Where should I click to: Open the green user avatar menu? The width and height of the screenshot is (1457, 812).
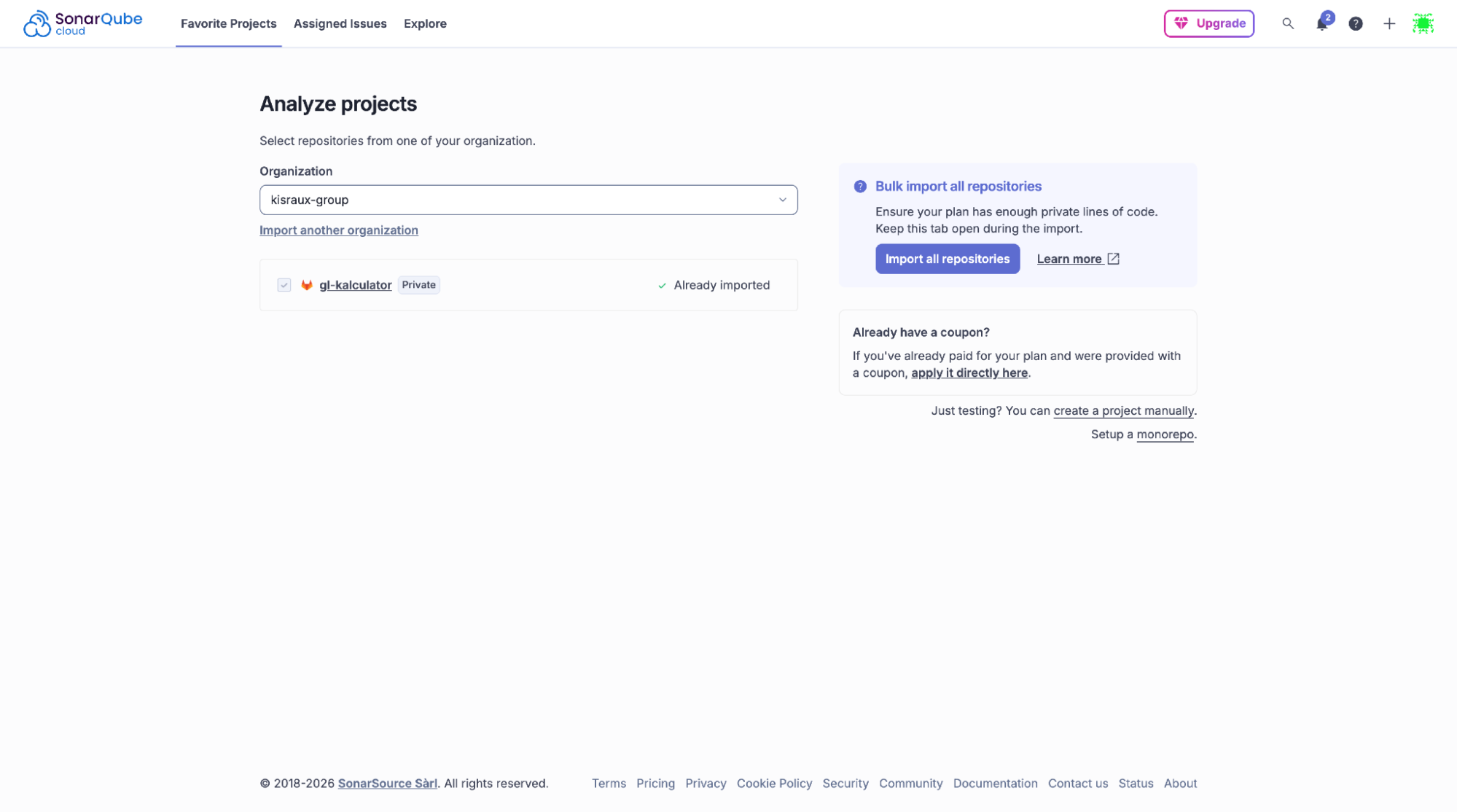(1423, 23)
